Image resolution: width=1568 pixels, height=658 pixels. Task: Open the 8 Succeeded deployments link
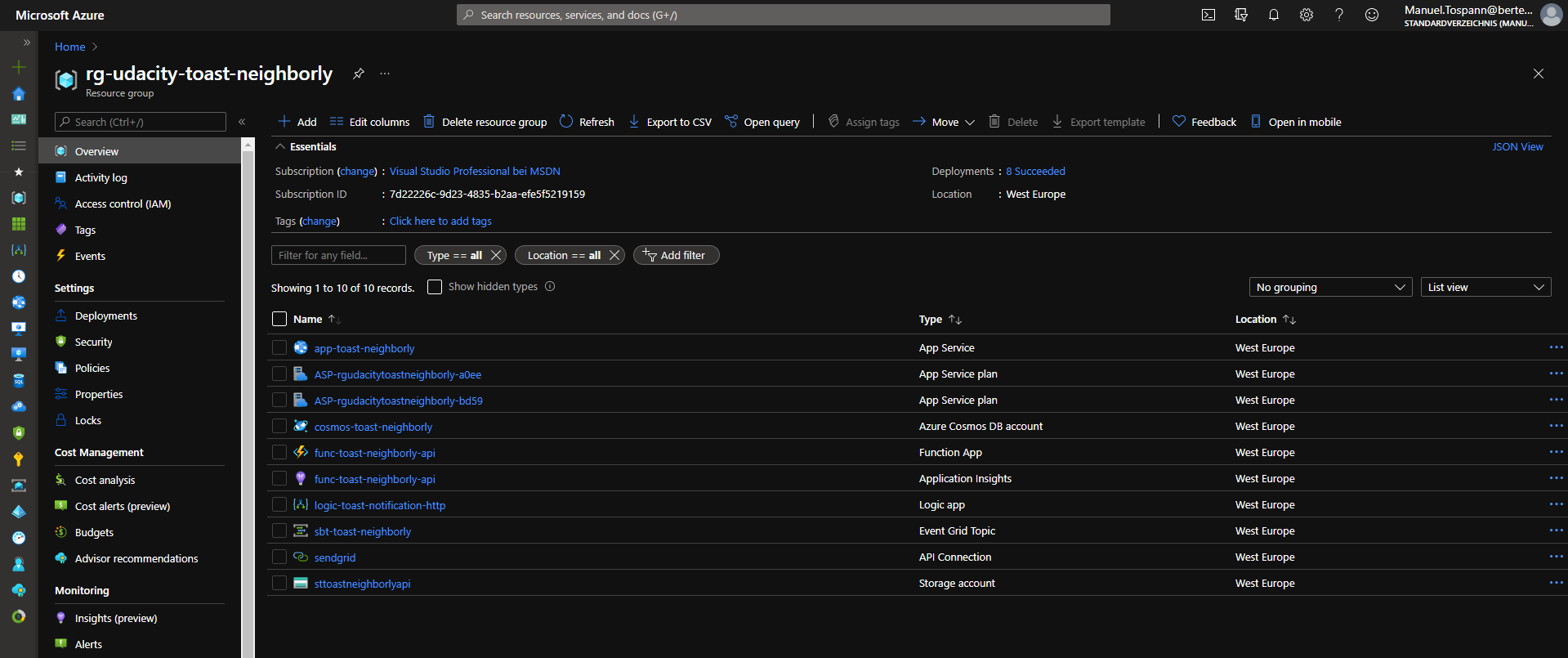click(x=1035, y=171)
